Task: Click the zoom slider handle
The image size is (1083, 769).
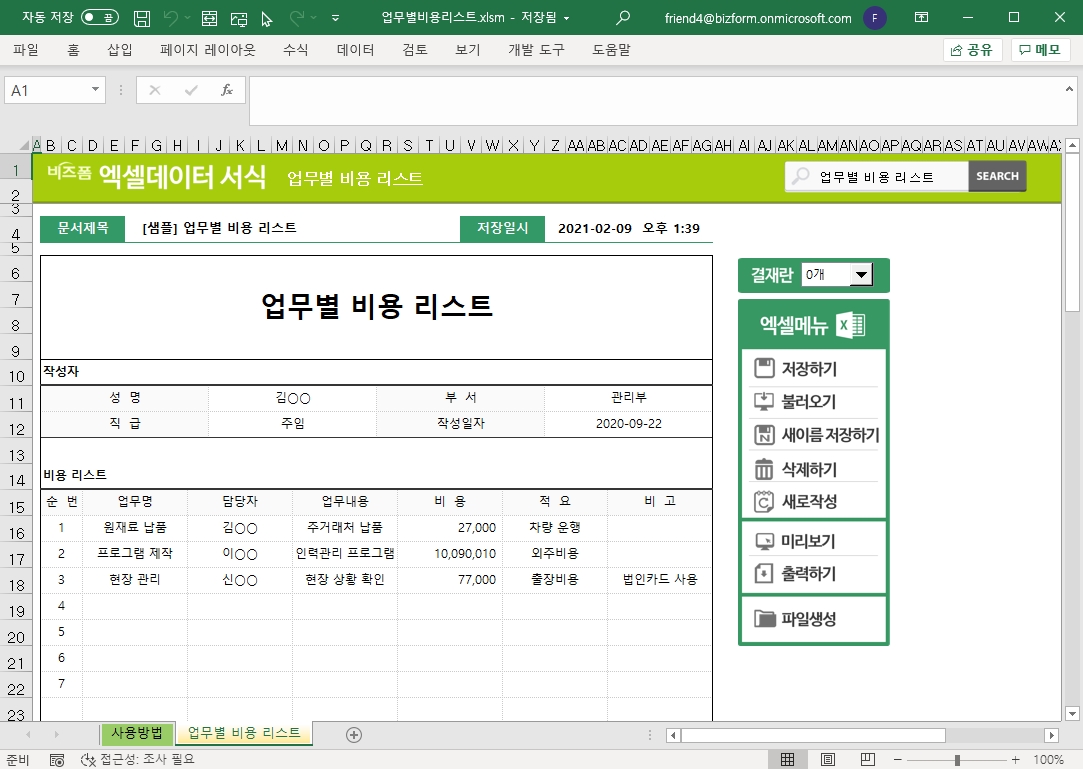Action: (x=957, y=760)
